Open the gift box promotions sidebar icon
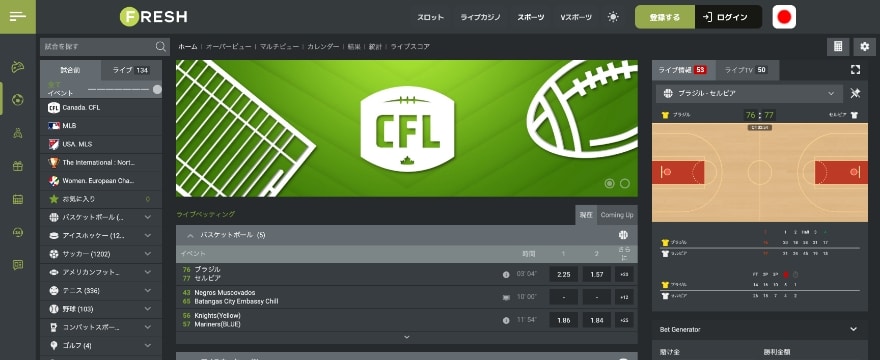880x360 pixels. click(x=18, y=166)
